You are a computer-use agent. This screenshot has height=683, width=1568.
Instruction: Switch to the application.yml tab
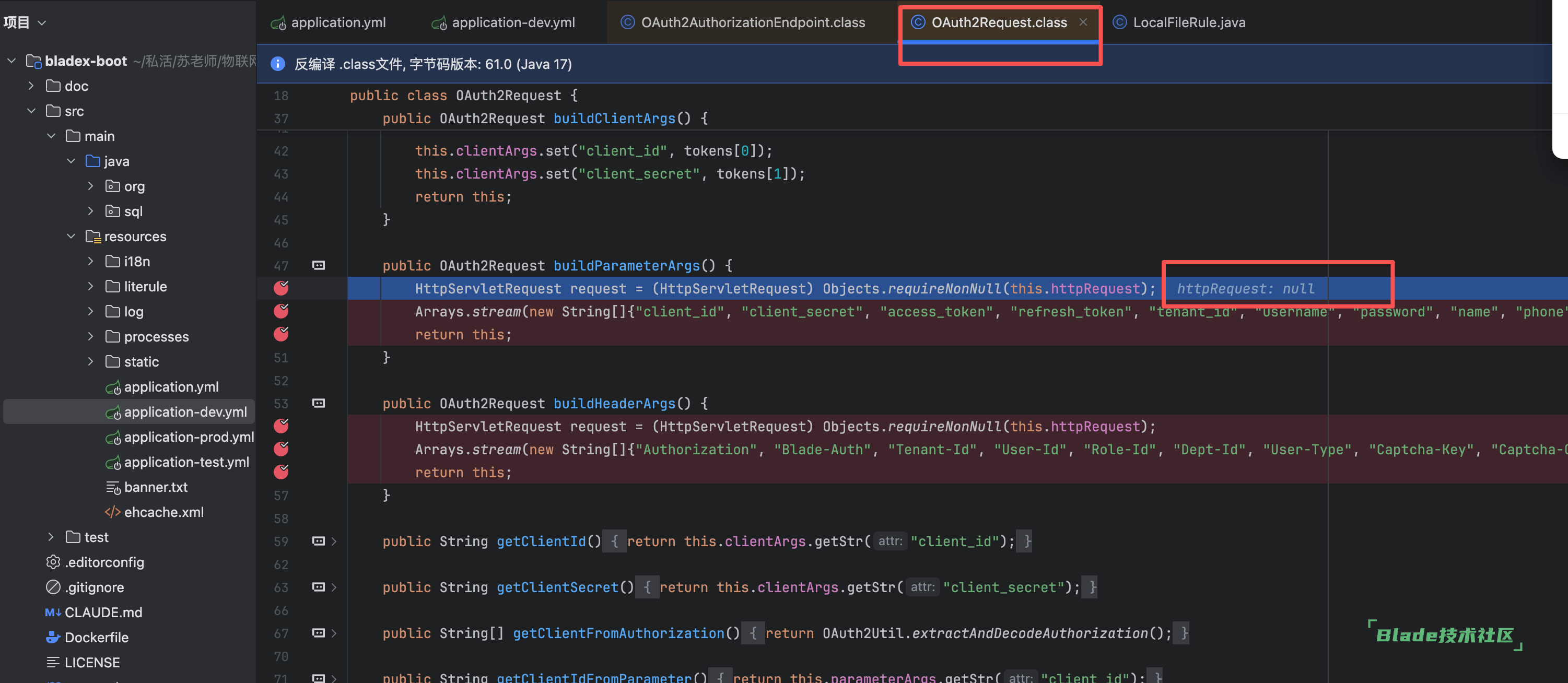[x=329, y=22]
